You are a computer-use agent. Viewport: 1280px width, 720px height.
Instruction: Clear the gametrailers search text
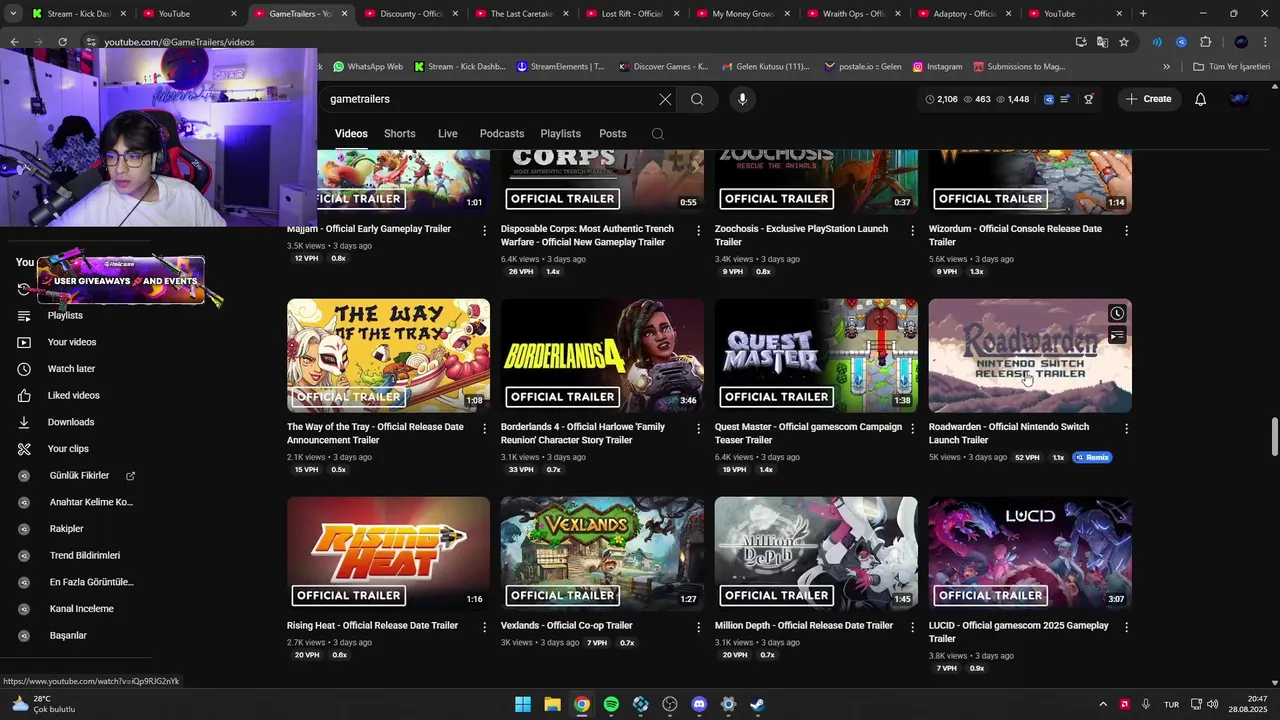(665, 99)
